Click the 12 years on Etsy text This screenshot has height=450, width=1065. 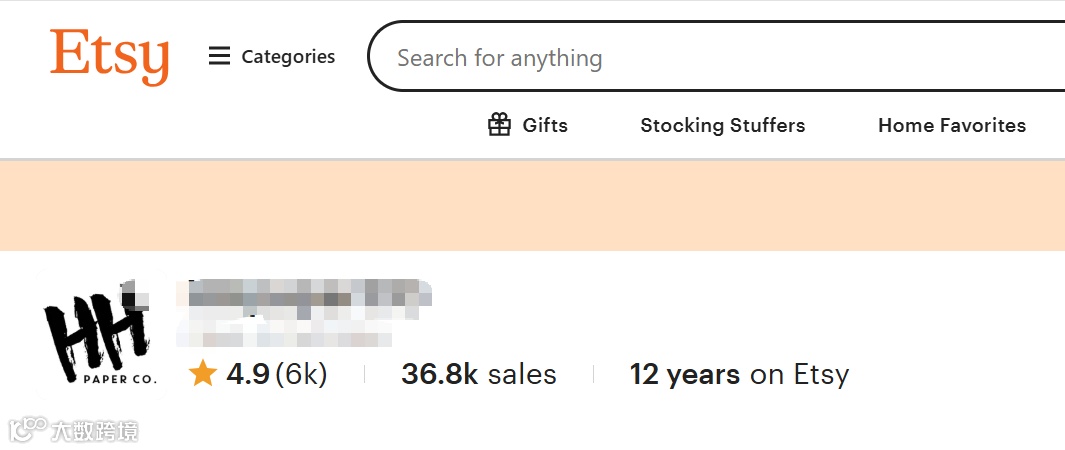pyautogui.click(x=738, y=374)
